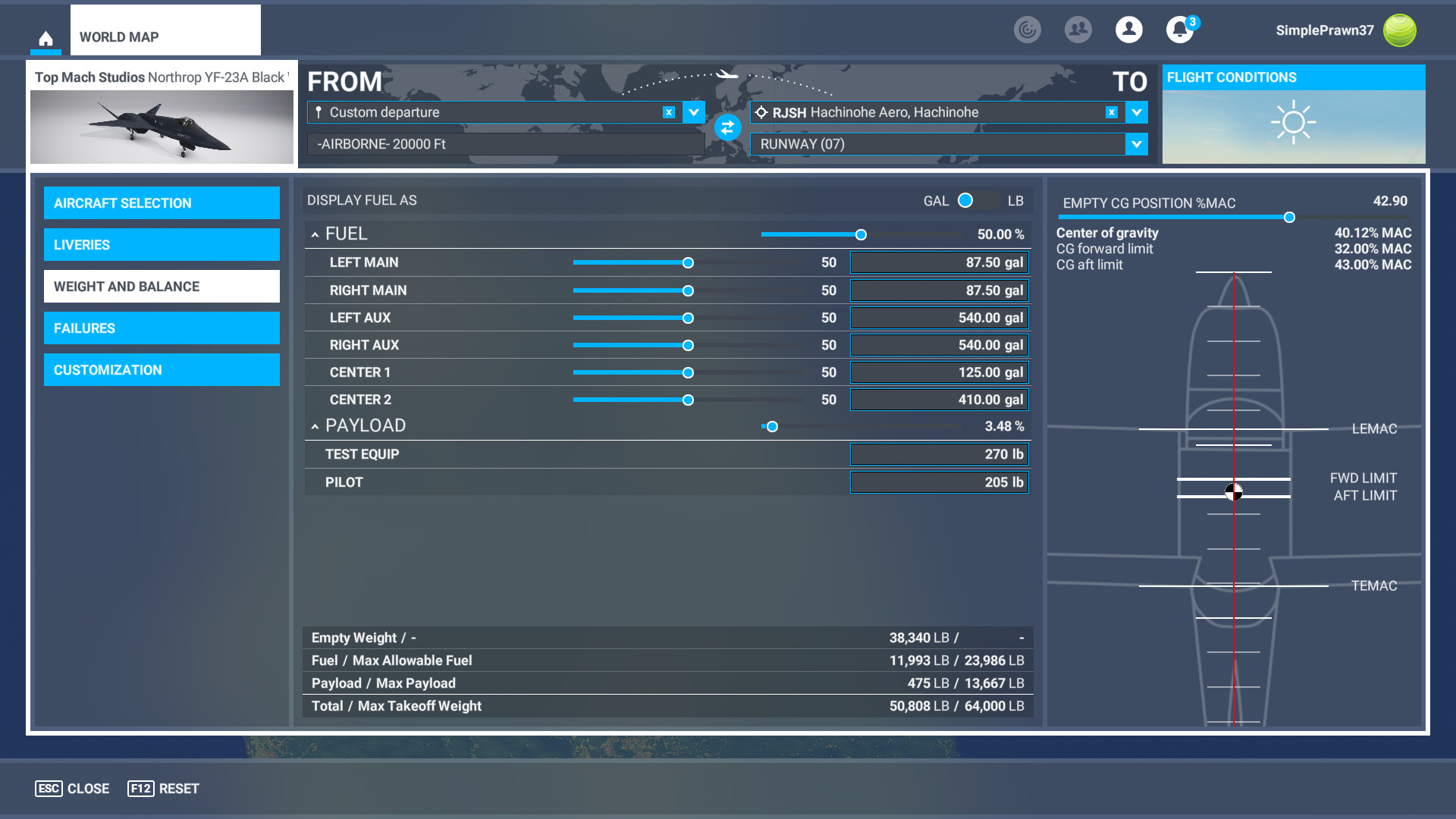The height and width of the screenshot is (819, 1456).
Task: Click the SimplePrawn37 avatar
Action: point(1399,30)
